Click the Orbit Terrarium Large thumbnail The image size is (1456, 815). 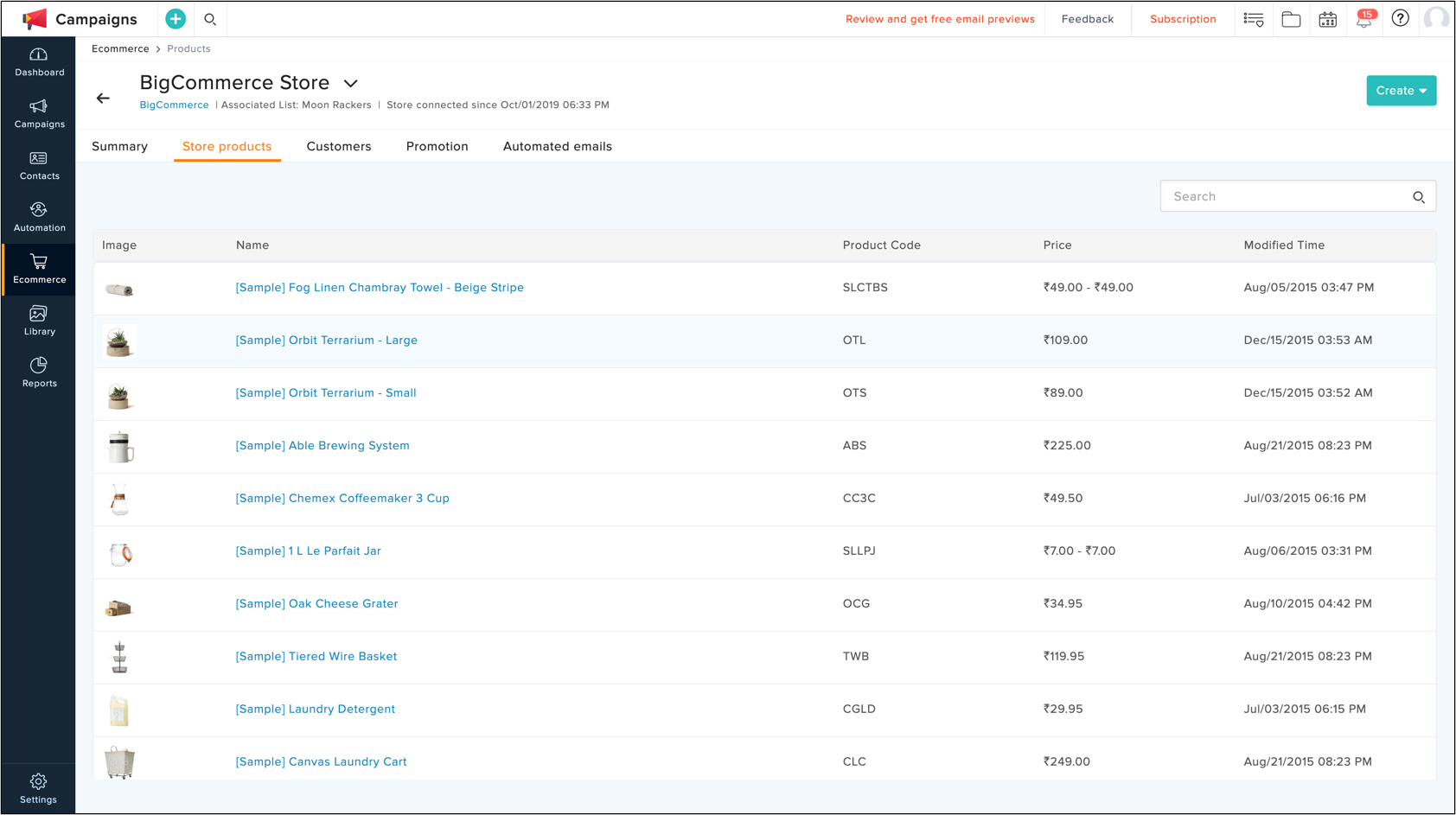(x=119, y=341)
